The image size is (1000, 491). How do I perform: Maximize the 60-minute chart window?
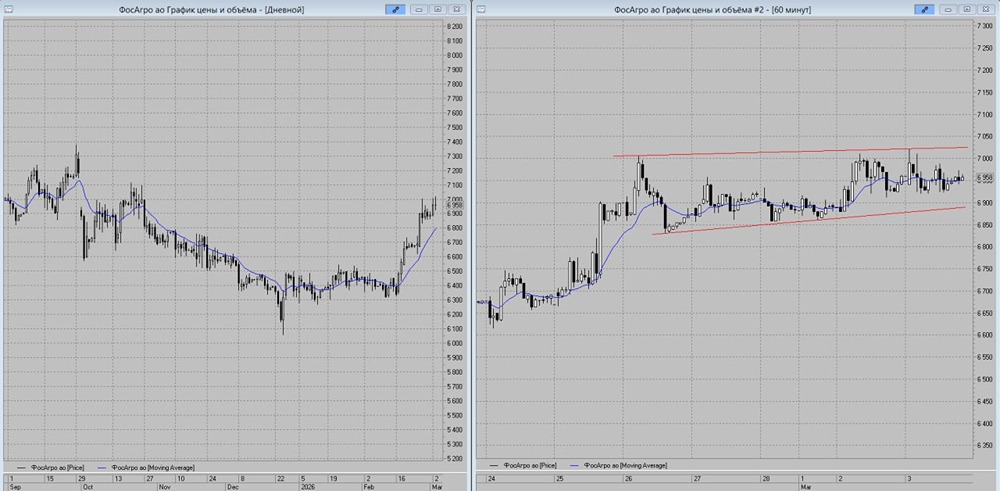967,8
